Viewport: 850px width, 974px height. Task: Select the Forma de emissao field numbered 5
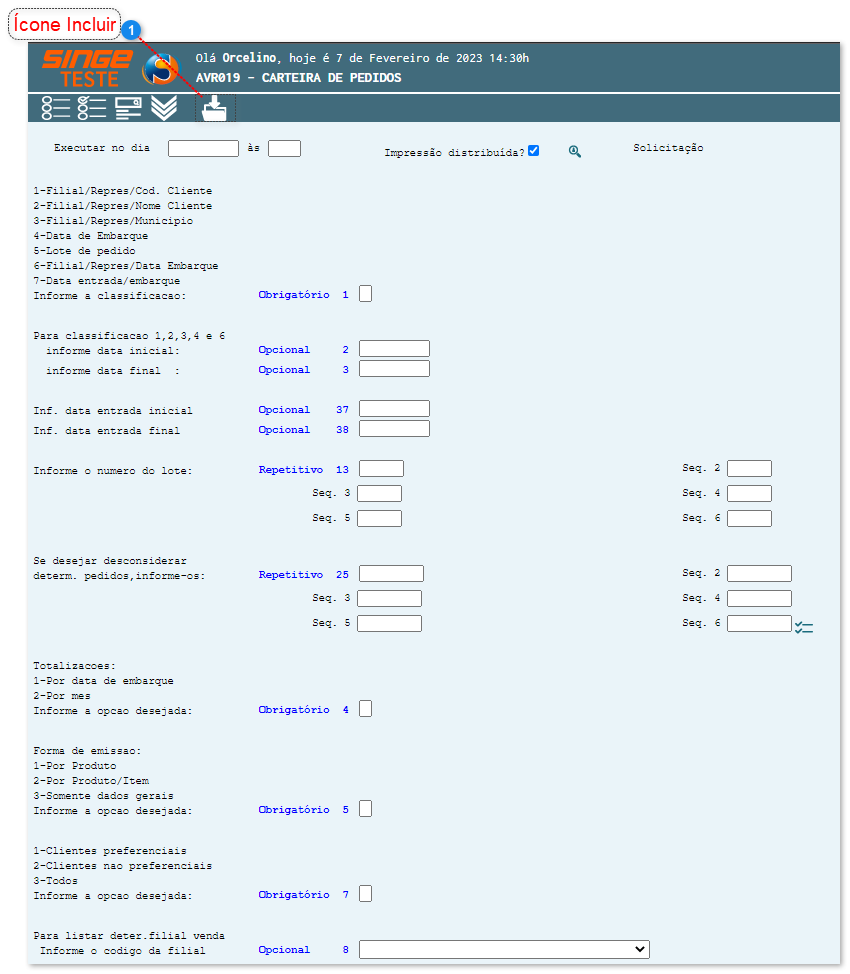point(366,809)
